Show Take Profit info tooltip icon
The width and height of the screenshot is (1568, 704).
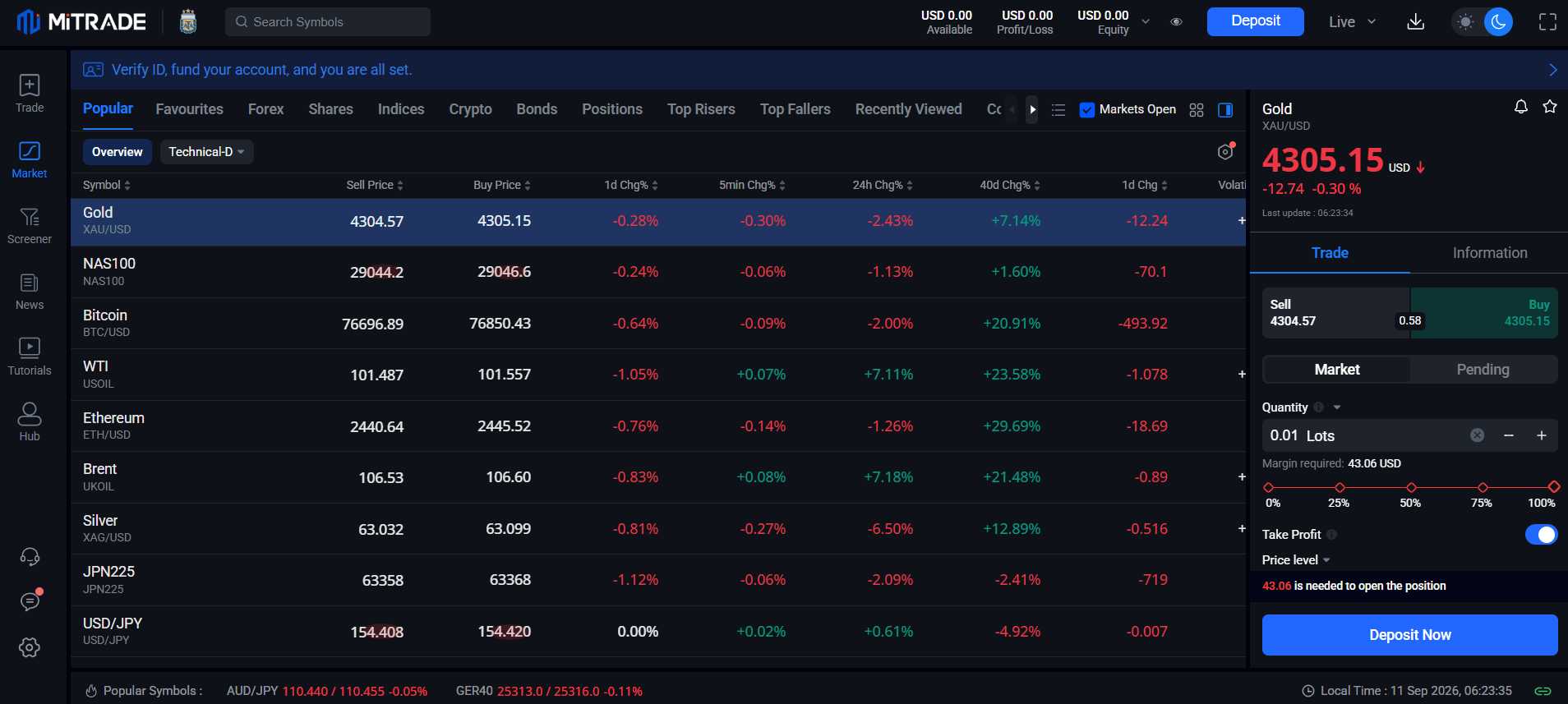(x=1331, y=535)
